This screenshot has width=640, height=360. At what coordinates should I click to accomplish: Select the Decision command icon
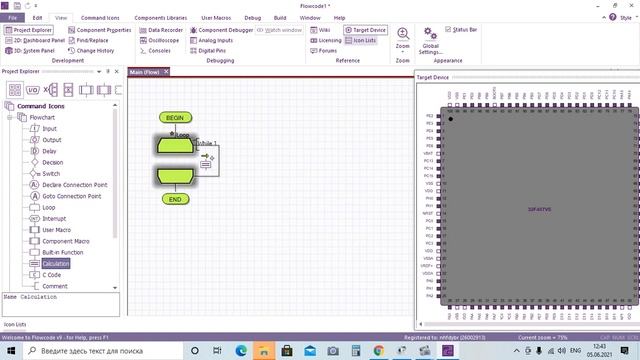pyautogui.click(x=47, y=162)
